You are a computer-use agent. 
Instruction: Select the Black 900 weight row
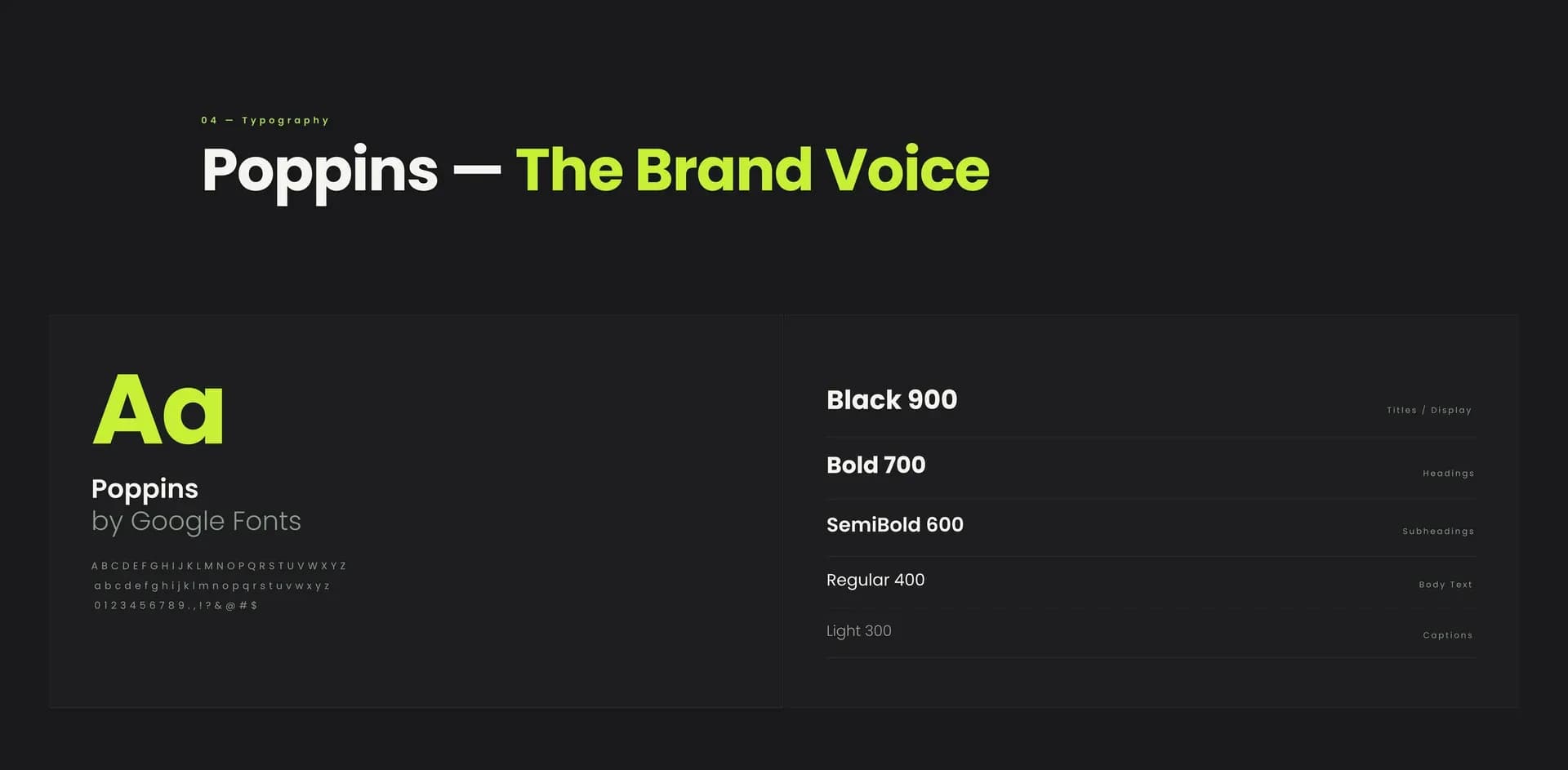(x=1151, y=401)
